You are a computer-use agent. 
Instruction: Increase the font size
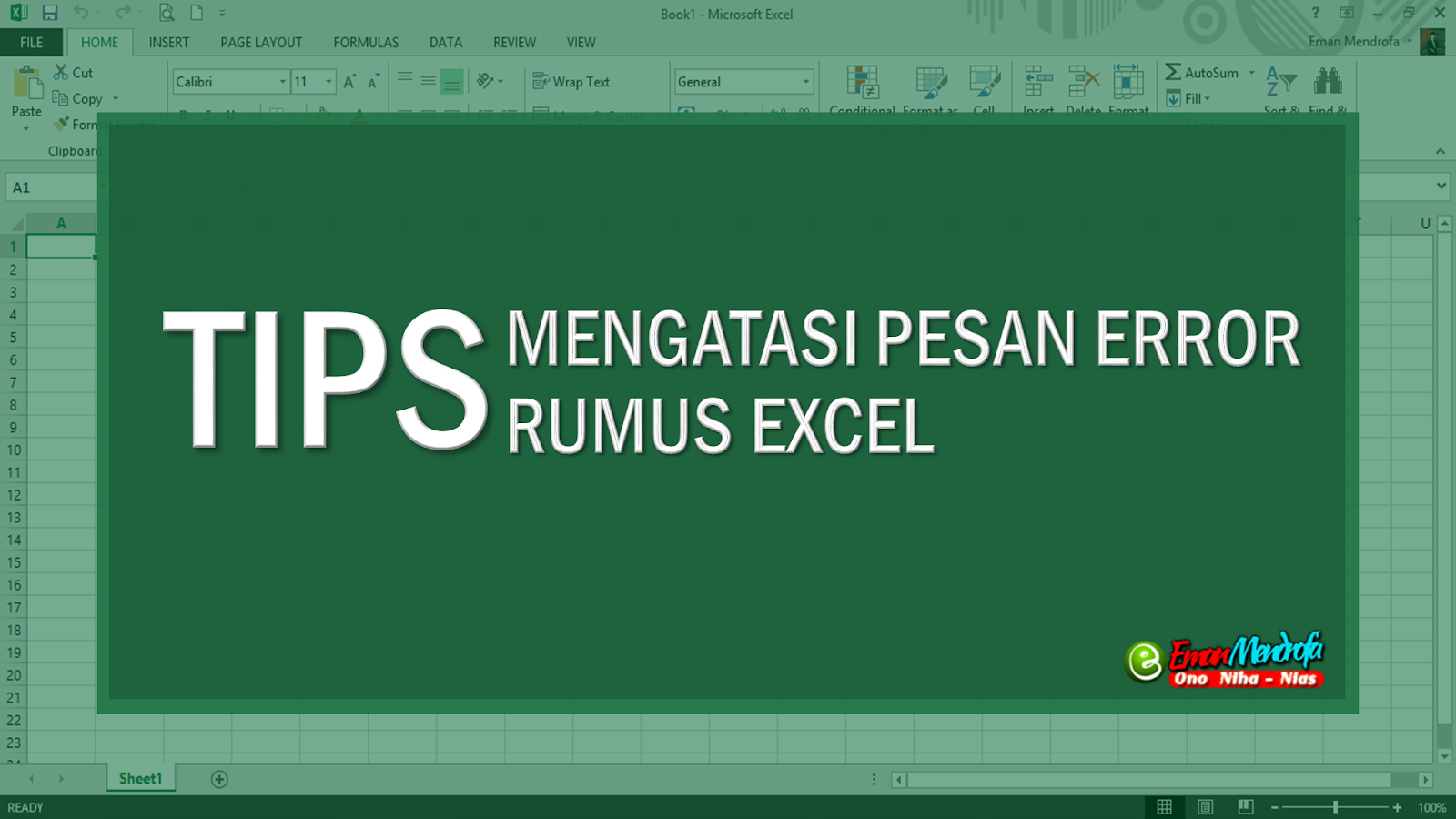349,82
